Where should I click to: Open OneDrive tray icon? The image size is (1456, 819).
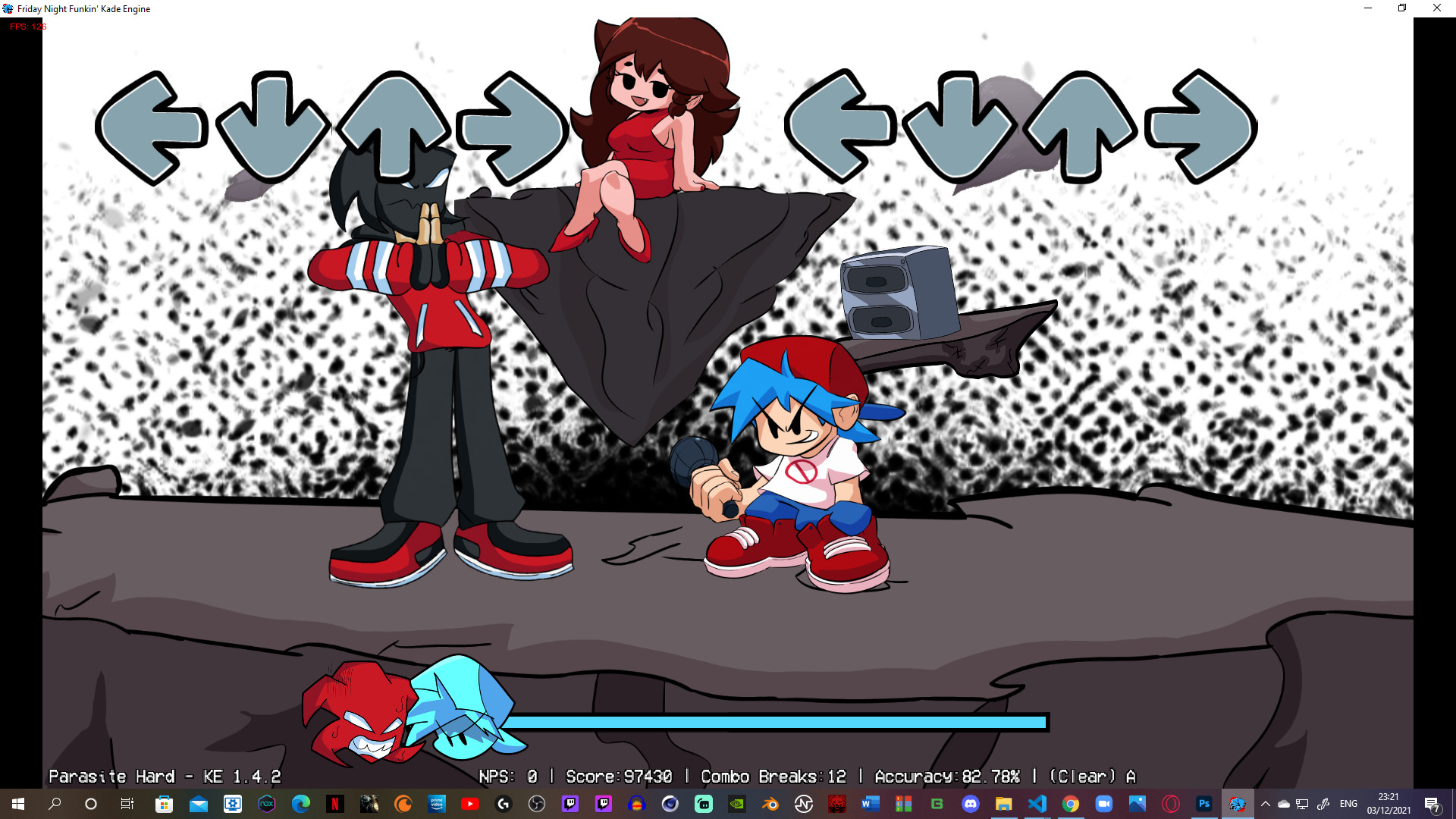pyautogui.click(x=1284, y=804)
